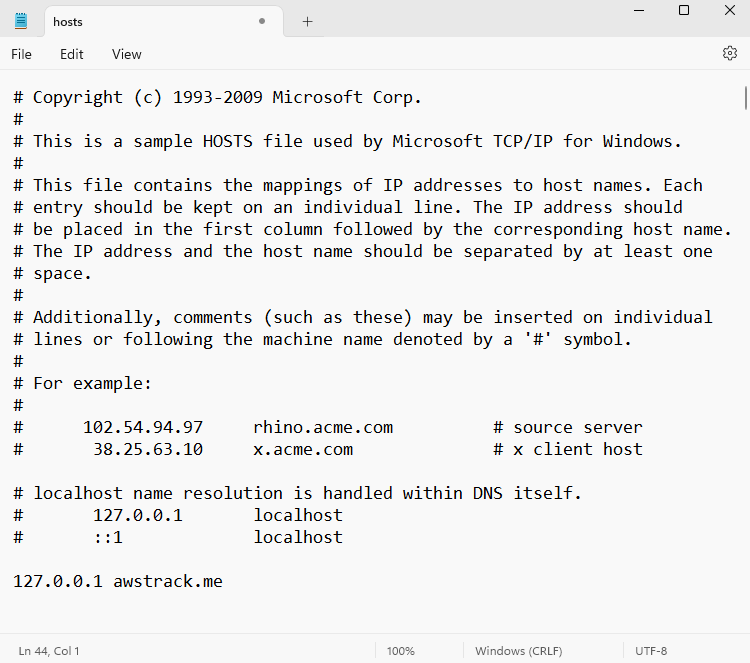Click the Ln 44, Col 1 status indicator
The width and height of the screenshot is (750, 663).
(49, 651)
